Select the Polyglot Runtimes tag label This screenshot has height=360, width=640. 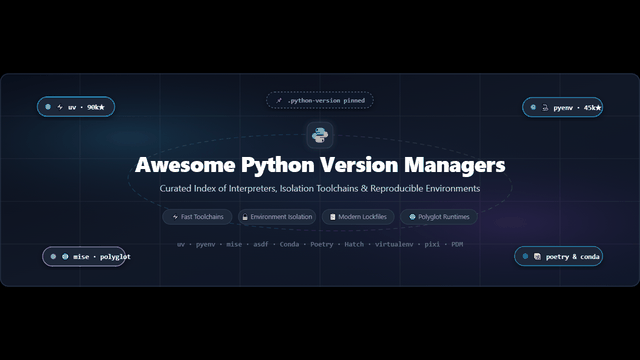click(444, 217)
